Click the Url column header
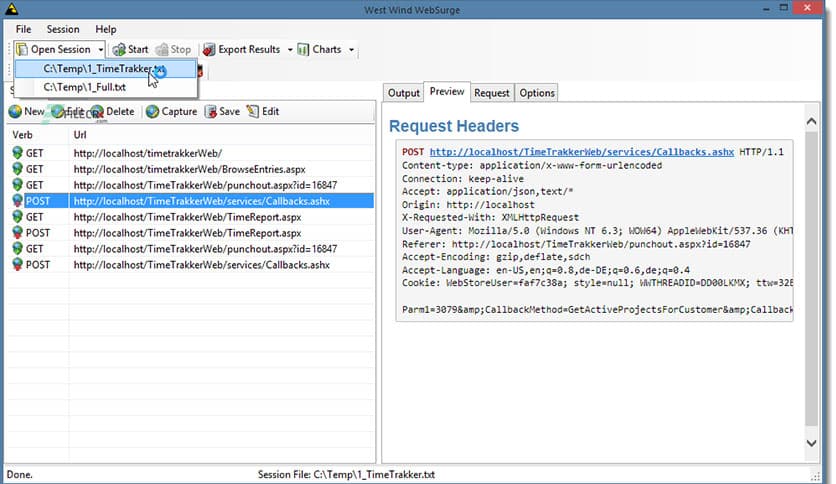The height and width of the screenshot is (484, 836). (80, 135)
